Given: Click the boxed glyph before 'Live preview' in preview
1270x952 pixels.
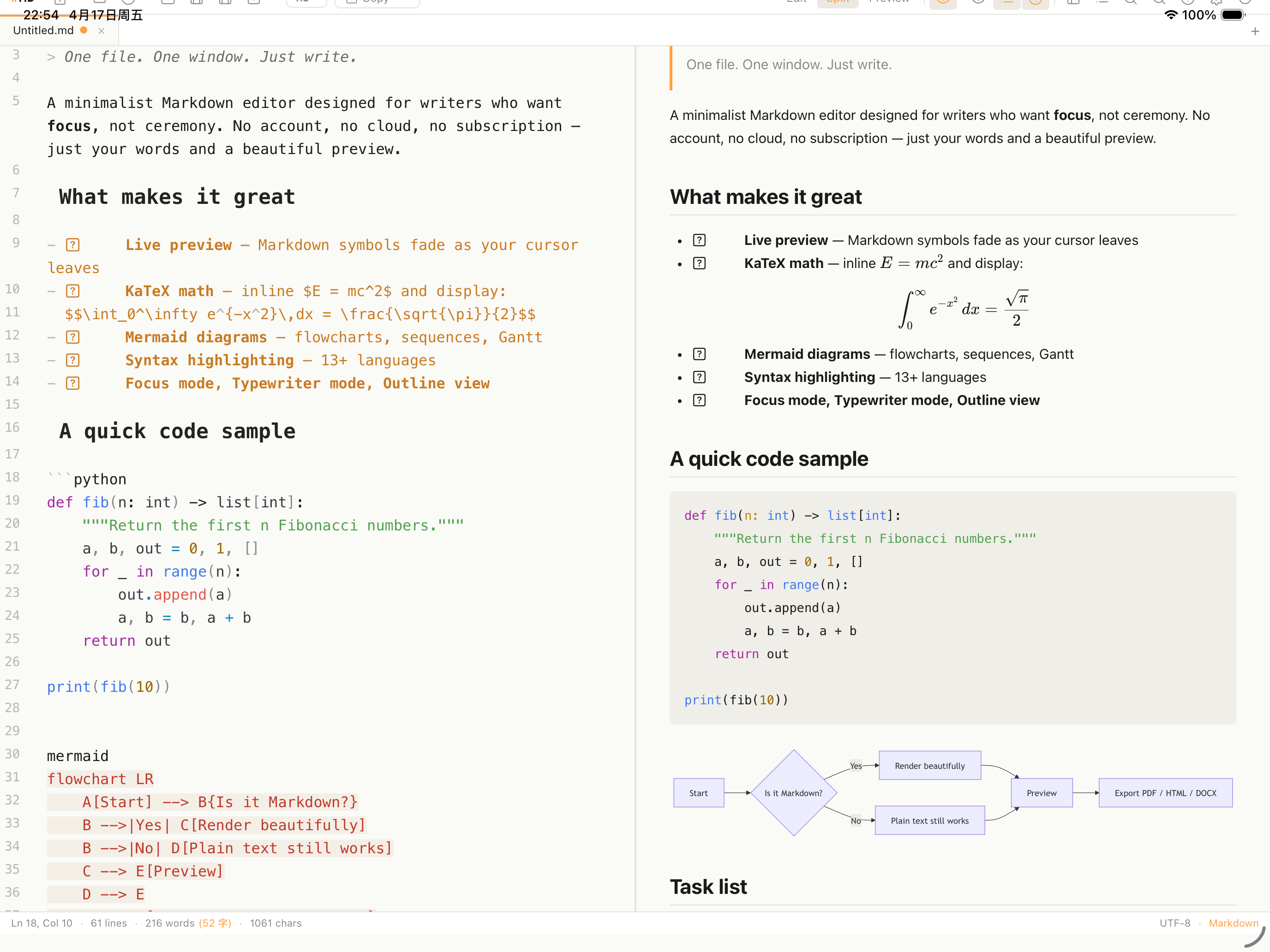Looking at the screenshot, I should point(699,240).
